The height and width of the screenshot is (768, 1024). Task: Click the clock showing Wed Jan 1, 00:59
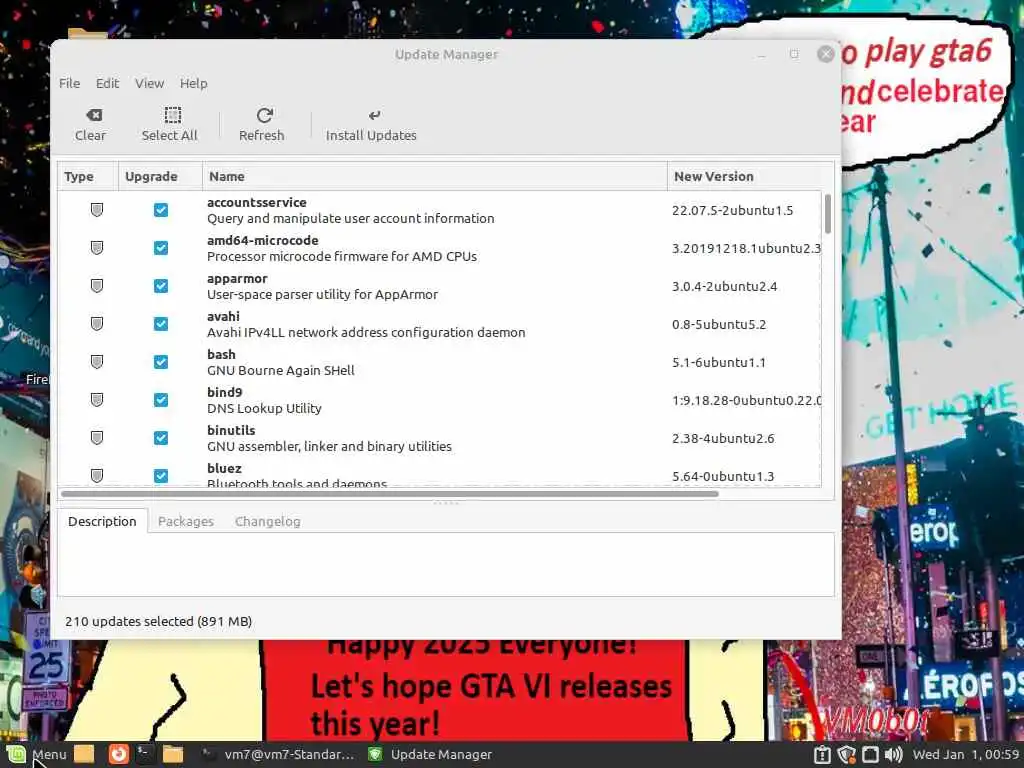[x=966, y=754]
